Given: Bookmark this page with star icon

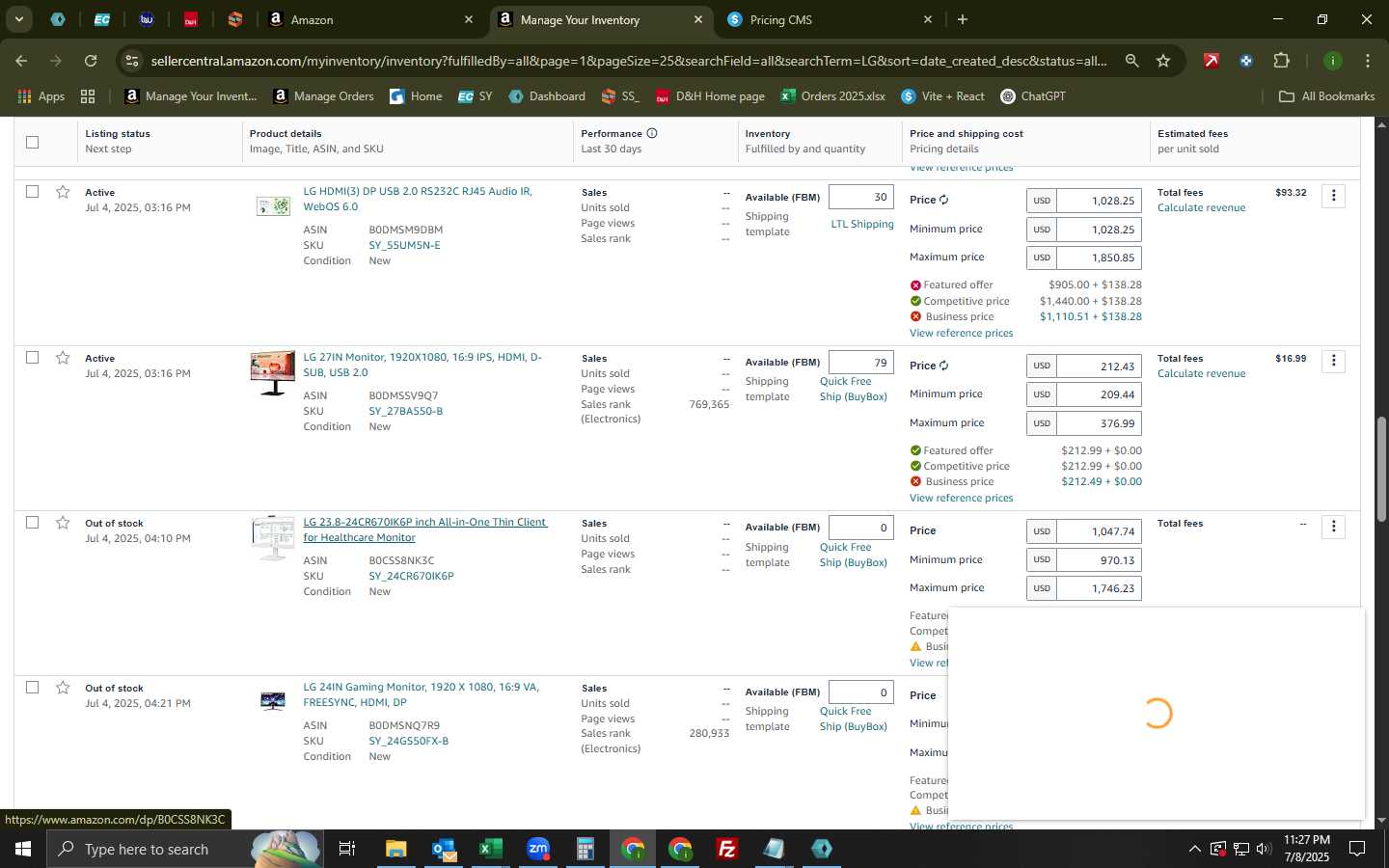Looking at the screenshot, I should pyautogui.click(x=1163, y=61).
